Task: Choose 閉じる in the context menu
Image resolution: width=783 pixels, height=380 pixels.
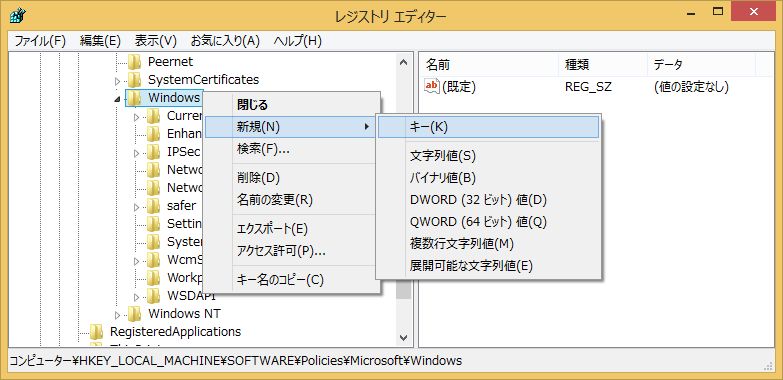Action: click(x=292, y=105)
